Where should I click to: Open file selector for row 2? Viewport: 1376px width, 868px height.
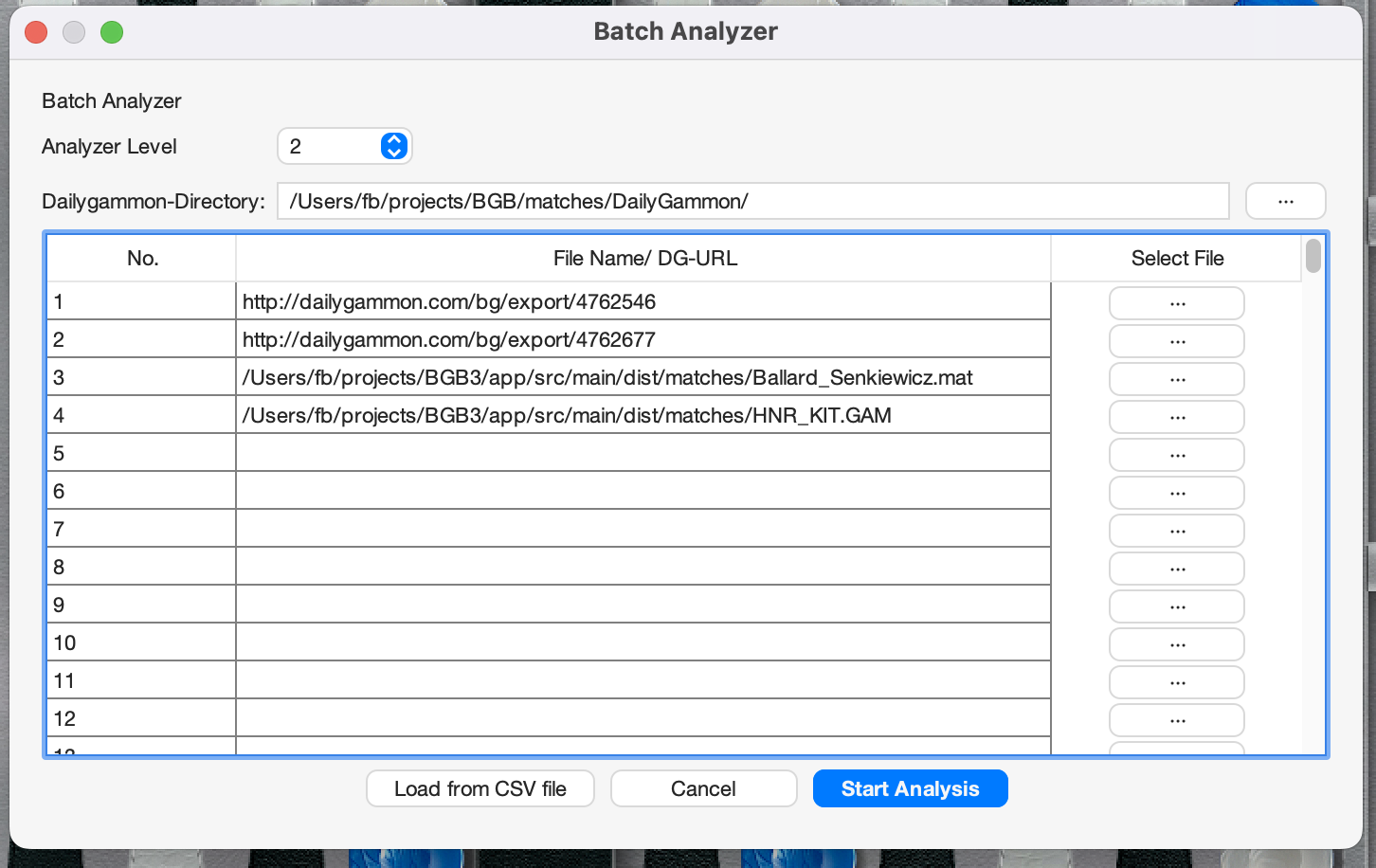click(x=1176, y=341)
